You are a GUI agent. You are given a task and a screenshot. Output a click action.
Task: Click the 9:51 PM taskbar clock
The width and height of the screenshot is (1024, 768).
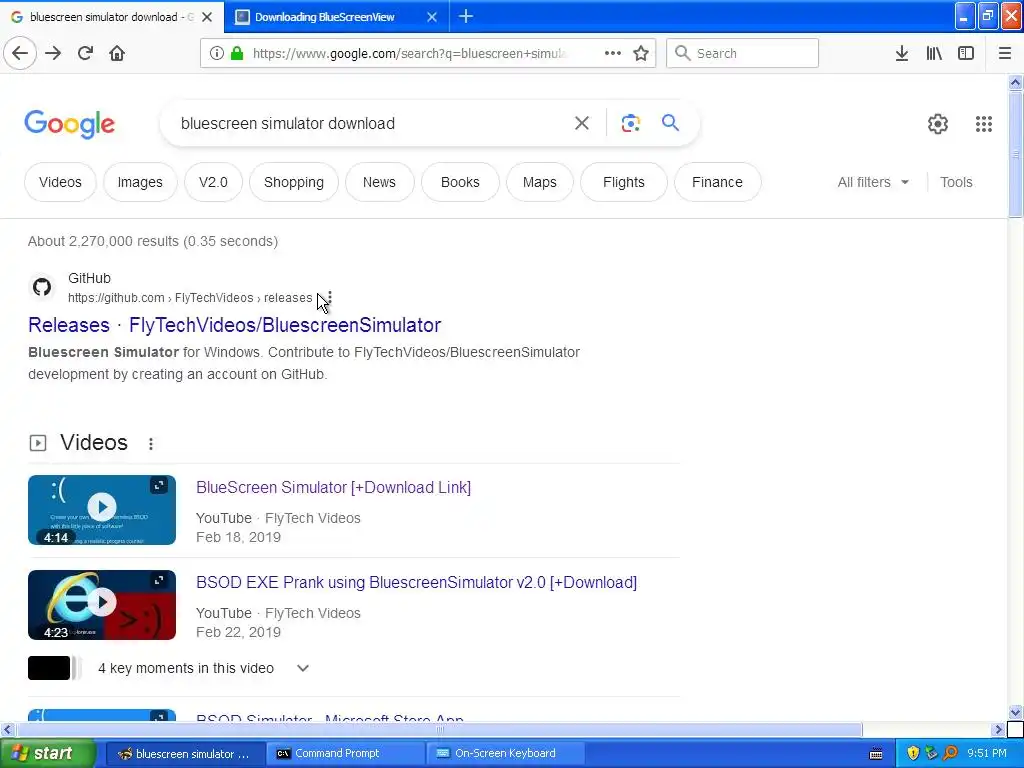987,754
